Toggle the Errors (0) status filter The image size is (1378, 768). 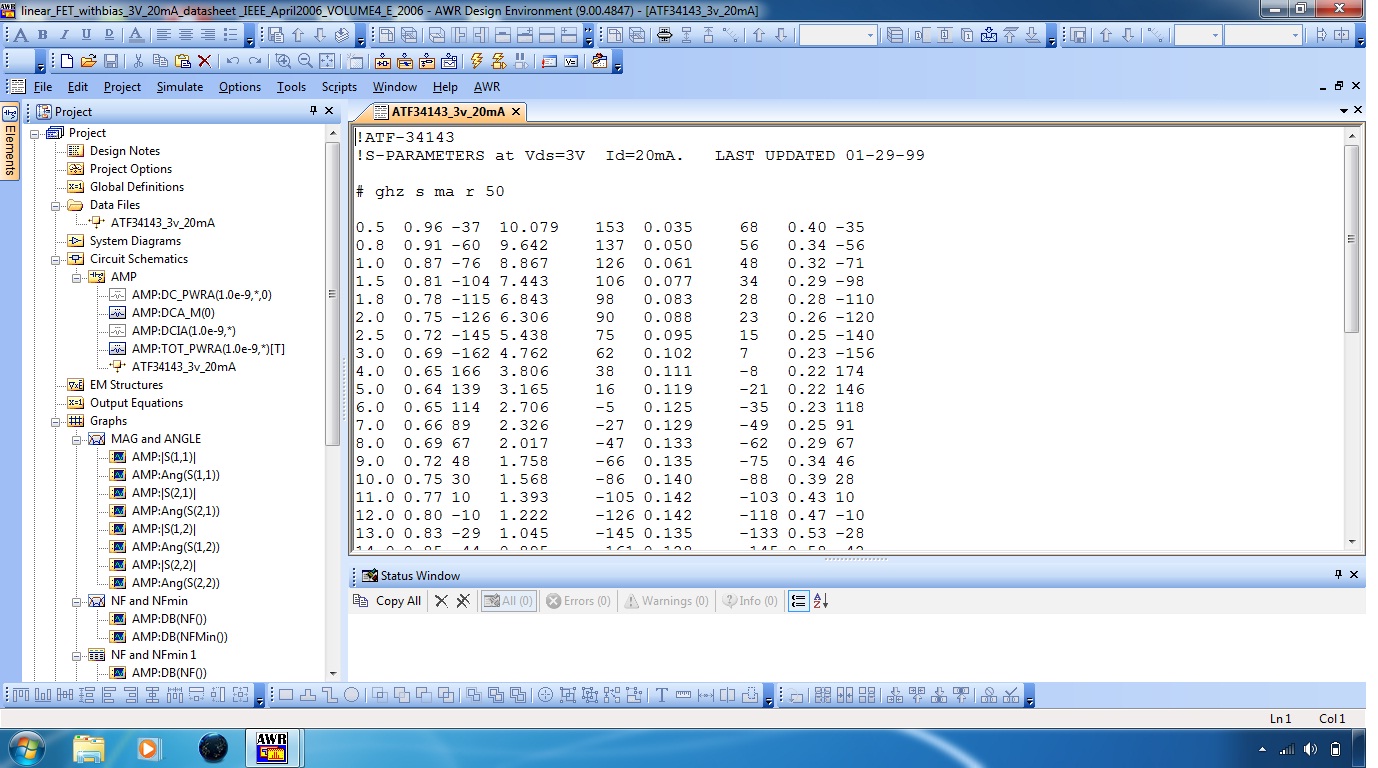point(578,601)
